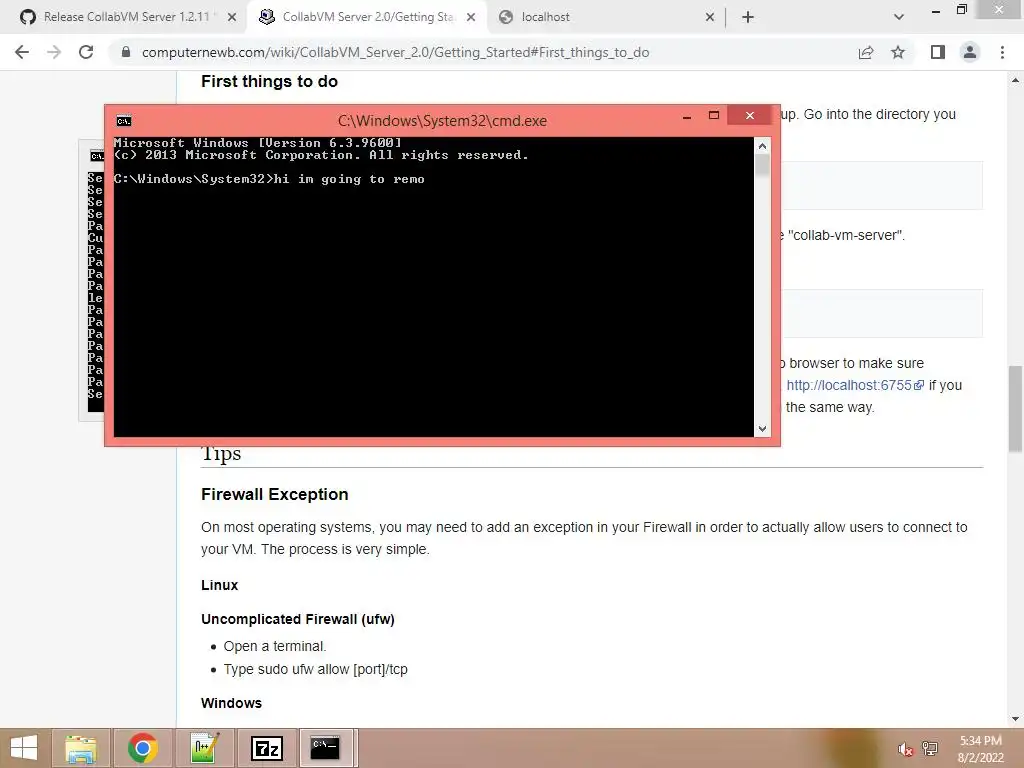Click the page scrollbar up arrow

[1016, 80]
